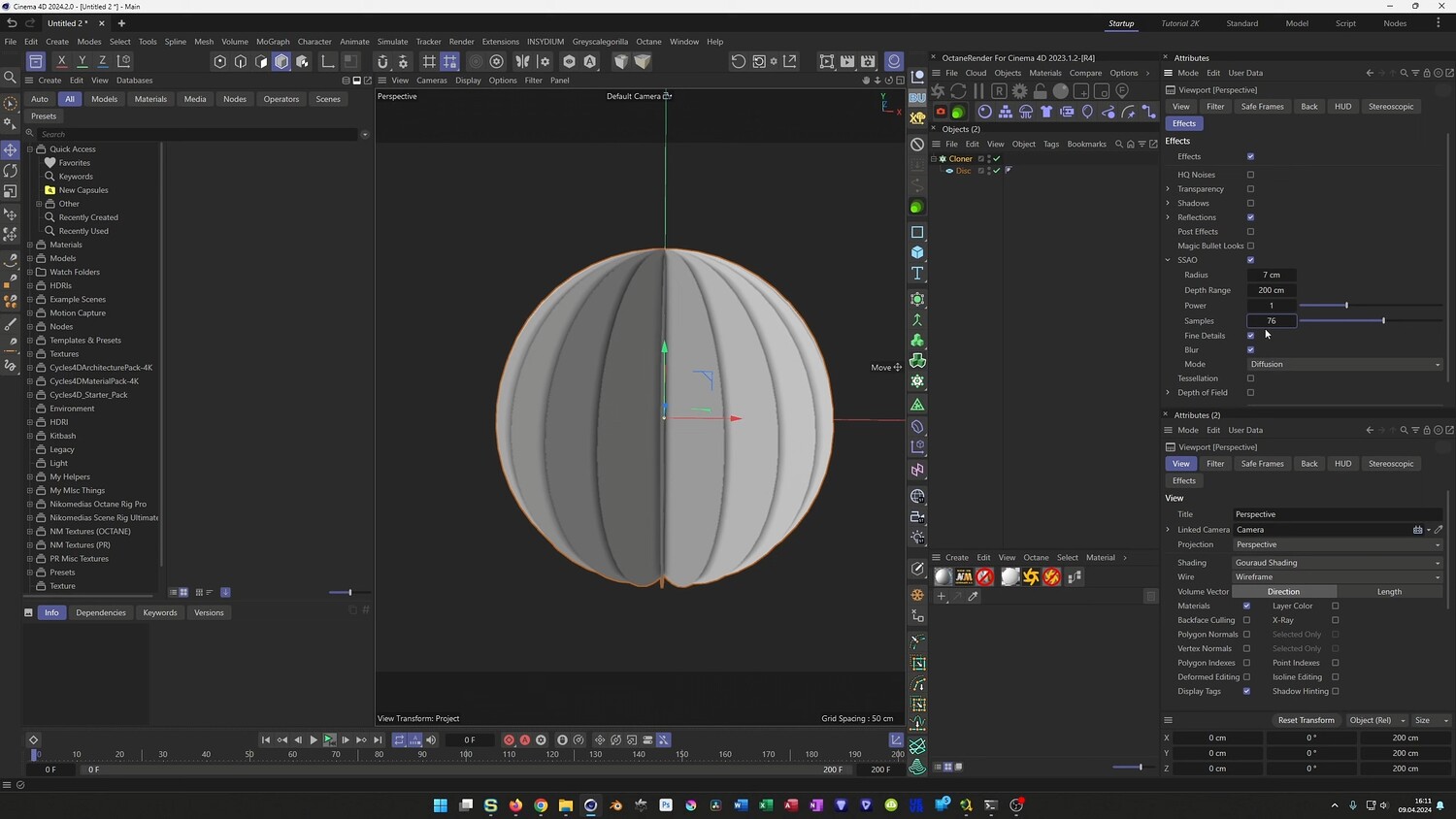Disable the Reflections checkbox
1456x819 pixels.
click(x=1250, y=217)
